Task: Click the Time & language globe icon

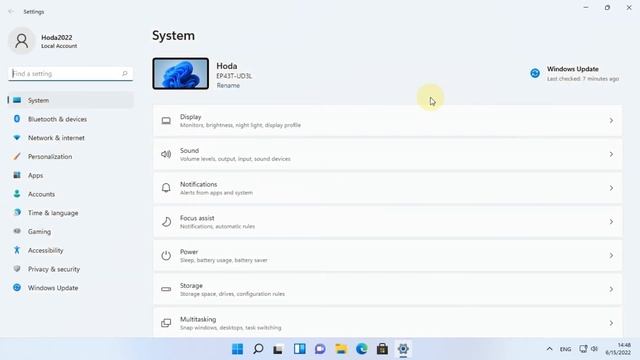Action: pyautogui.click(x=17, y=213)
